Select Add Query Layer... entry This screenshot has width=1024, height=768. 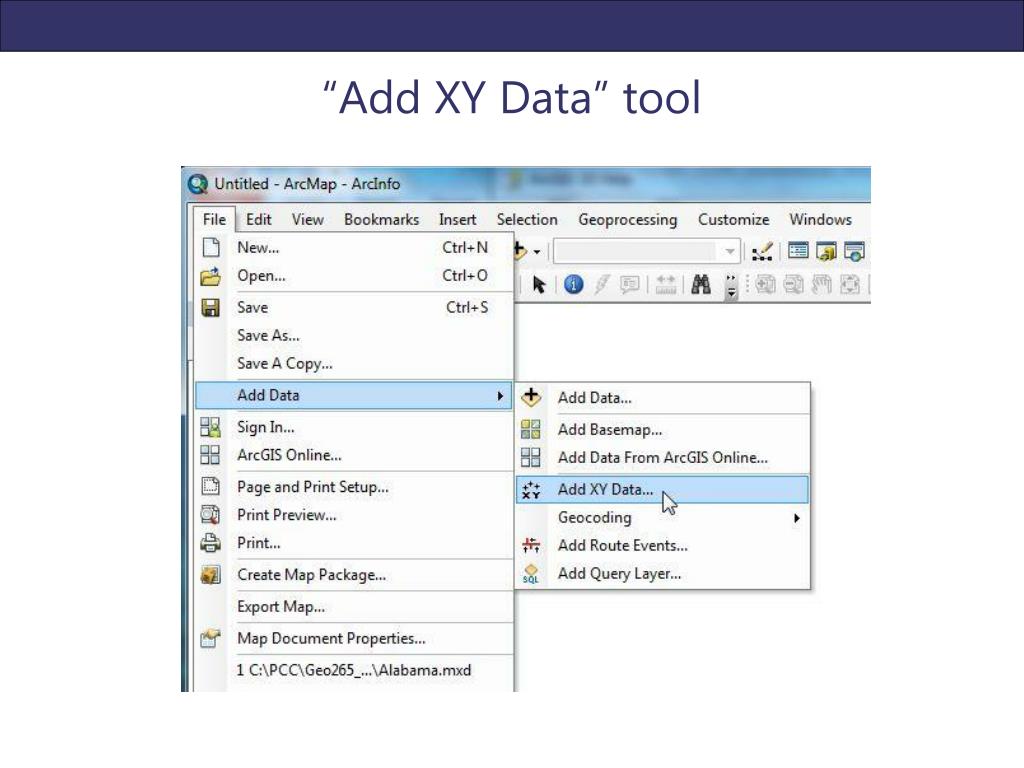click(x=662, y=573)
